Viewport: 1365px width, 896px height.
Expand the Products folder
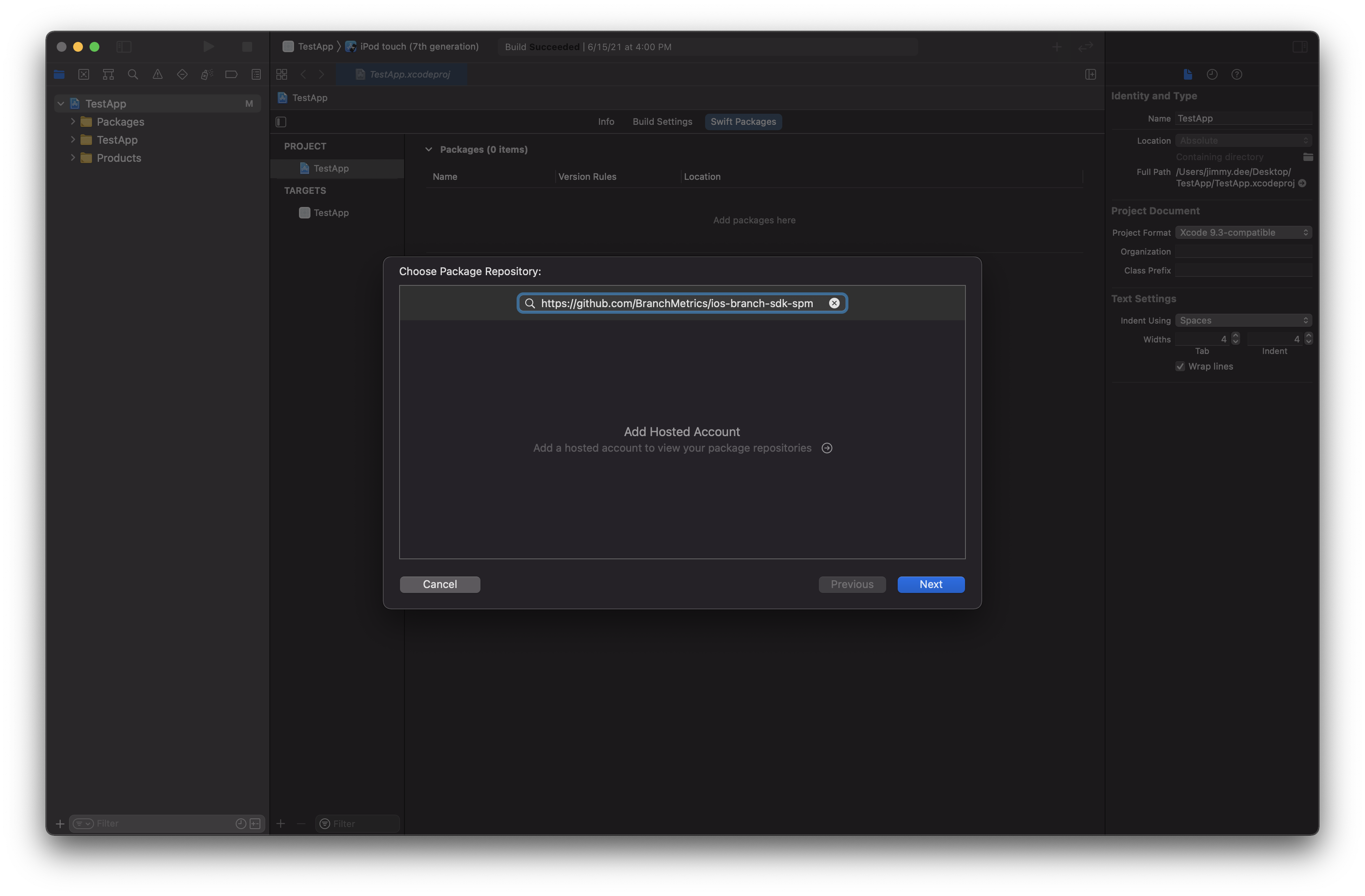(x=73, y=157)
